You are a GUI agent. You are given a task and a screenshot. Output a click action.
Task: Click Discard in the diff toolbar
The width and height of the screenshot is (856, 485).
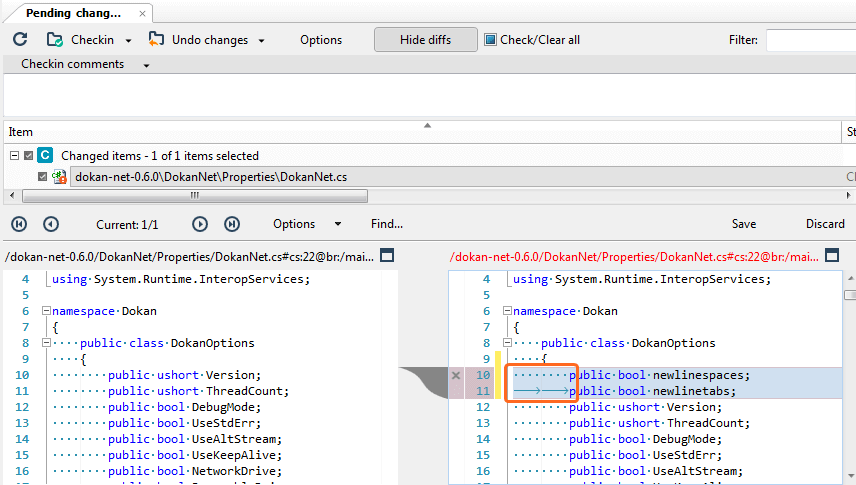(x=825, y=224)
